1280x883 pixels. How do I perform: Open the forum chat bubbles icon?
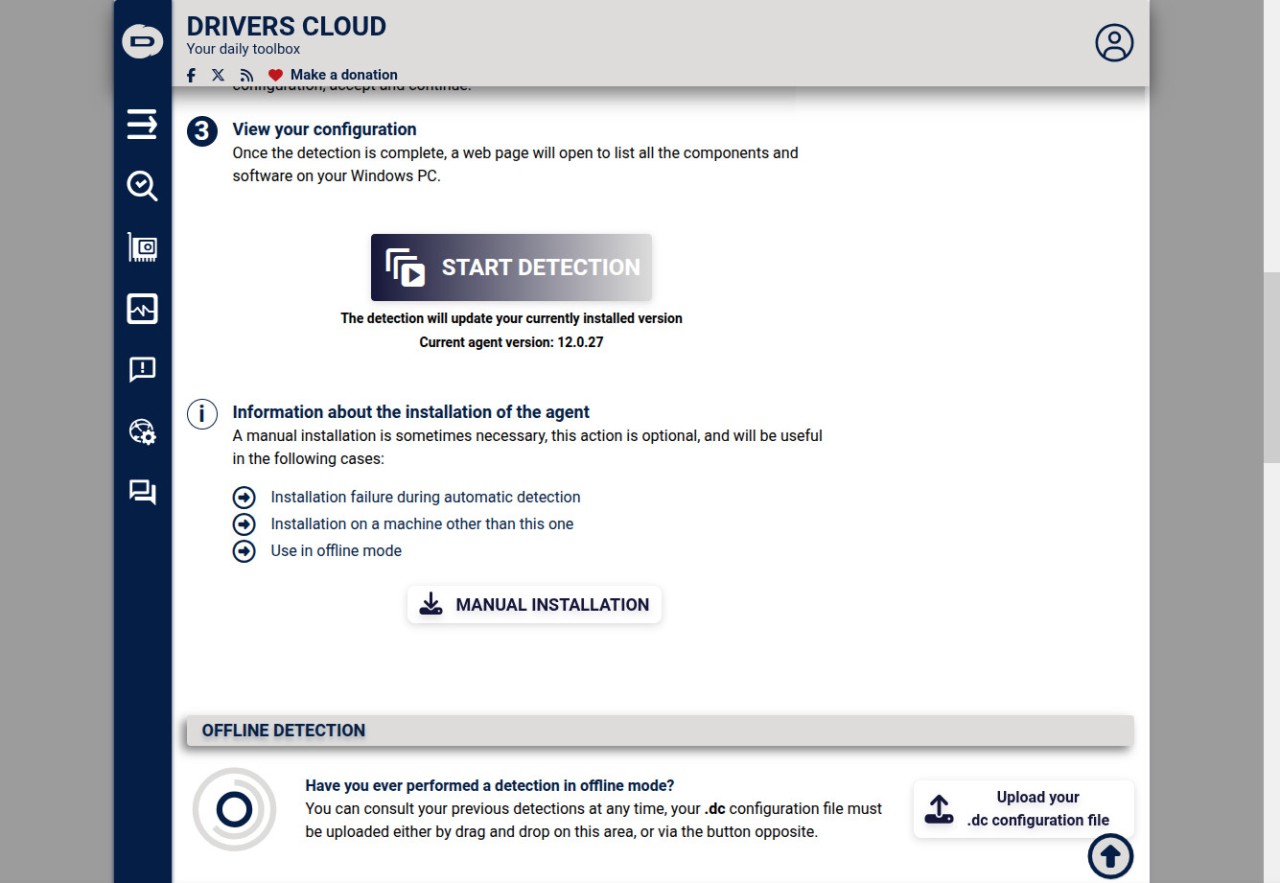coord(142,492)
